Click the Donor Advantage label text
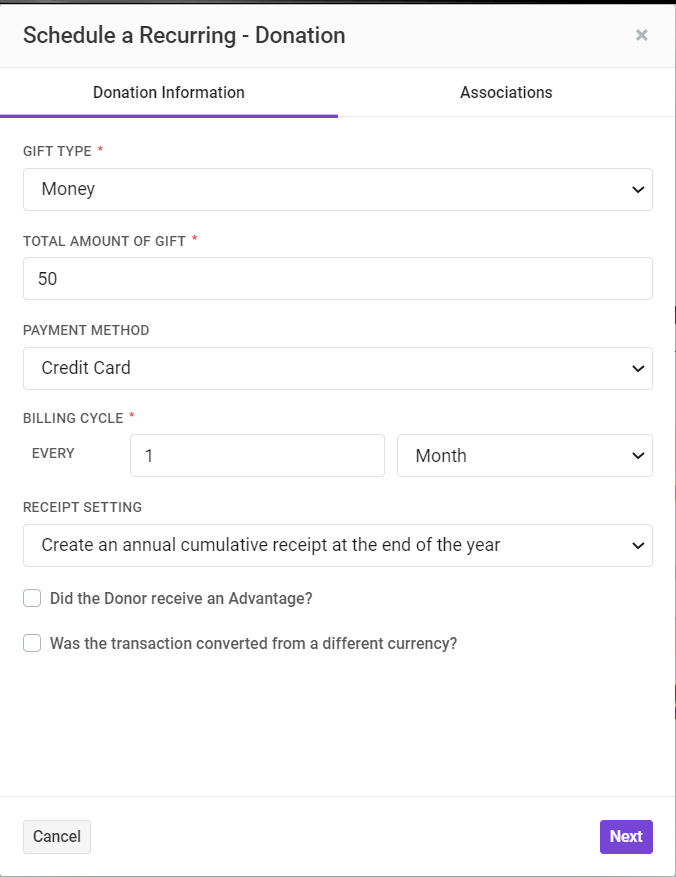This screenshot has width=676, height=877. tap(181, 598)
